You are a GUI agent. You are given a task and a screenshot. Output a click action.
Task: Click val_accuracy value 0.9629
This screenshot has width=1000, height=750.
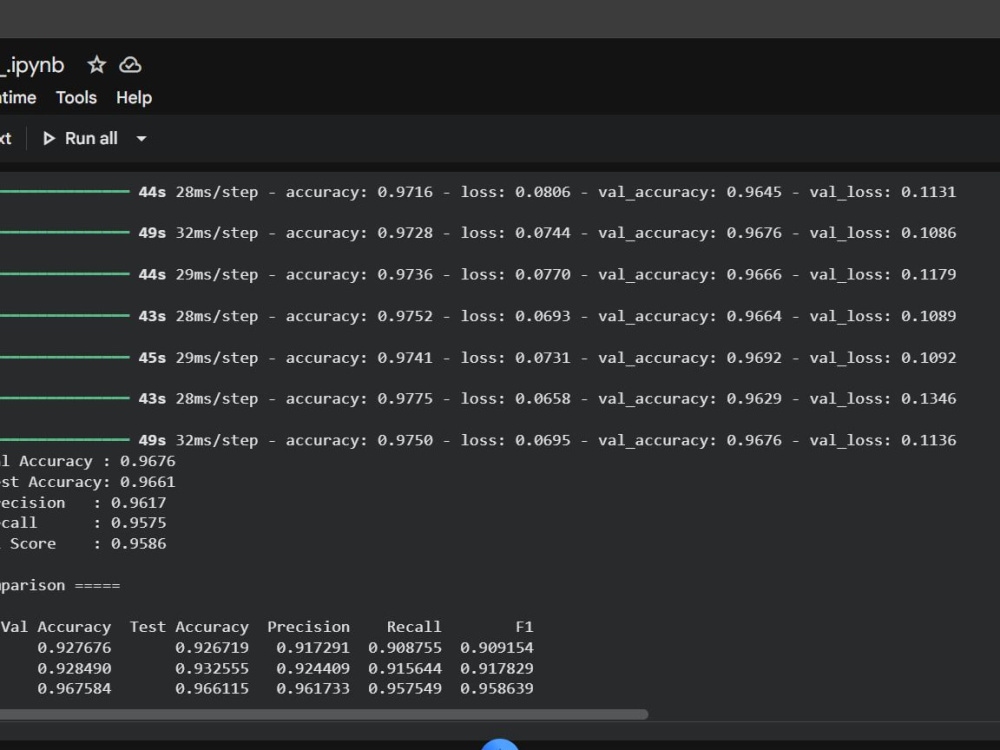[754, 399]
